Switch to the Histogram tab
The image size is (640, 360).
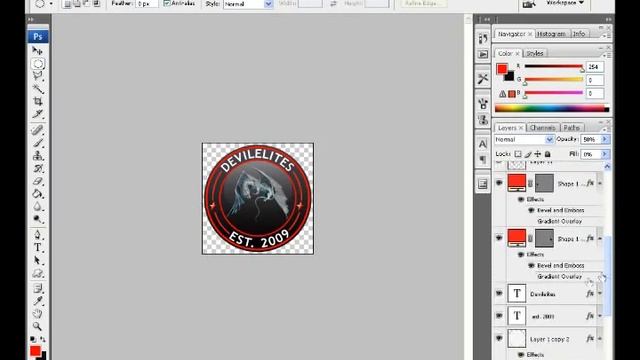551,34
